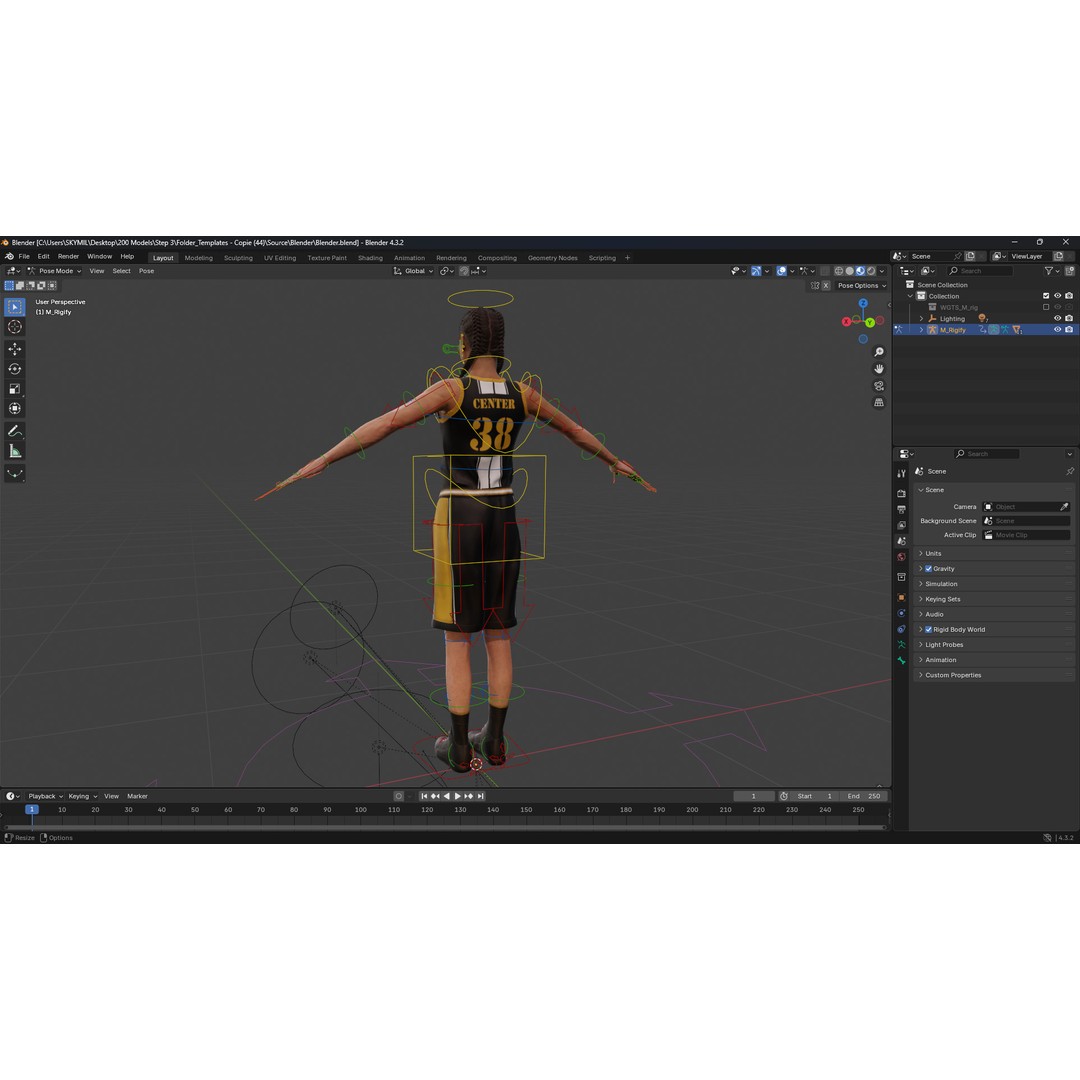
Task: Switch to solid viewport shading
Action: click(849, 271)
